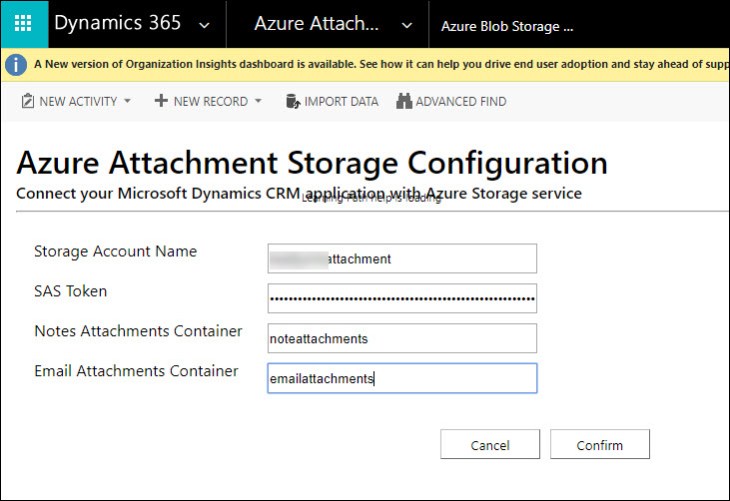Go to Dynamics 365 home label
This screenshot has height=501, width=730.
pyautogui.click(x=117, y=23)
